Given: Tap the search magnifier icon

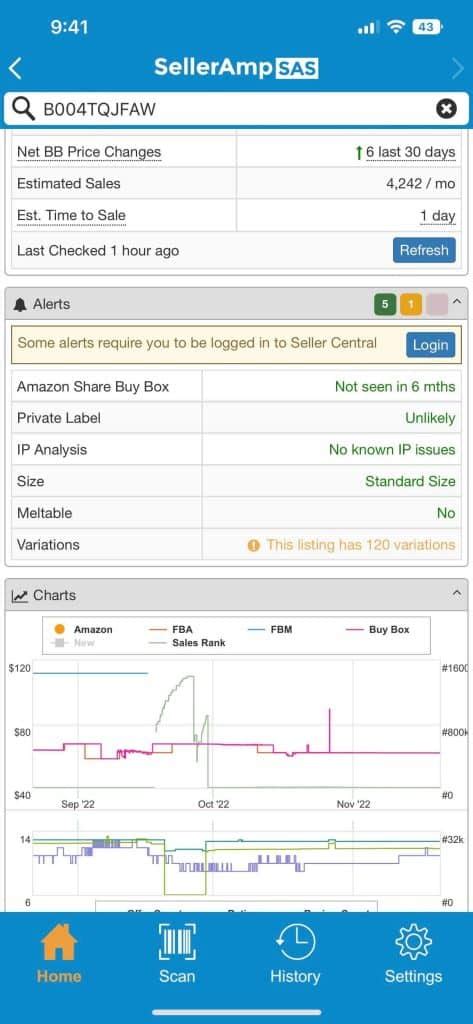Looking at the screenshot, I should click(x=24, y=108).
